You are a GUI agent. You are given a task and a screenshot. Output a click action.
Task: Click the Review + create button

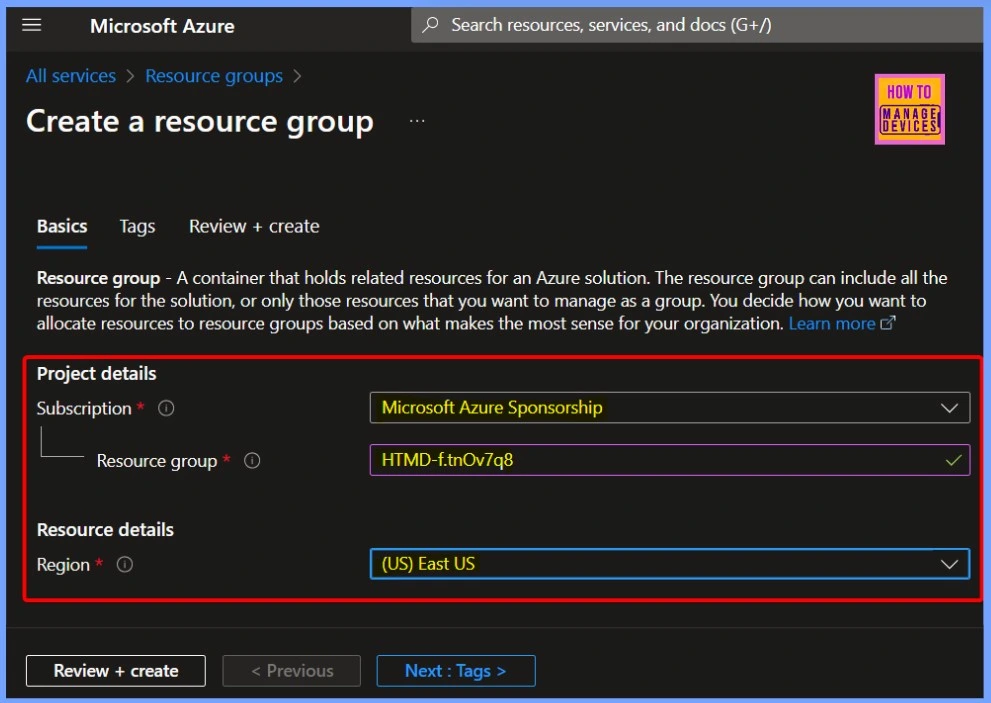[116, 671]
